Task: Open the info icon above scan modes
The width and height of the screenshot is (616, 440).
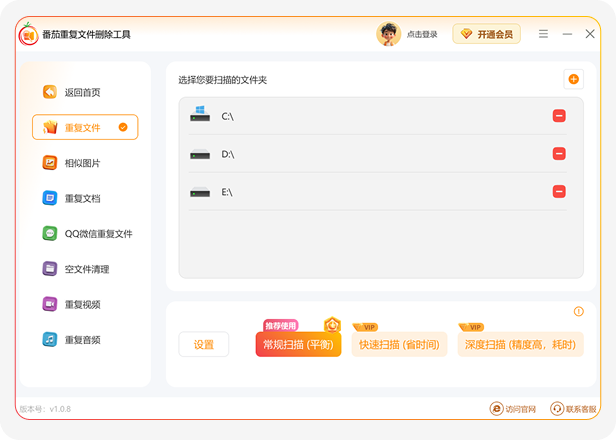Action: click(578, 311)
